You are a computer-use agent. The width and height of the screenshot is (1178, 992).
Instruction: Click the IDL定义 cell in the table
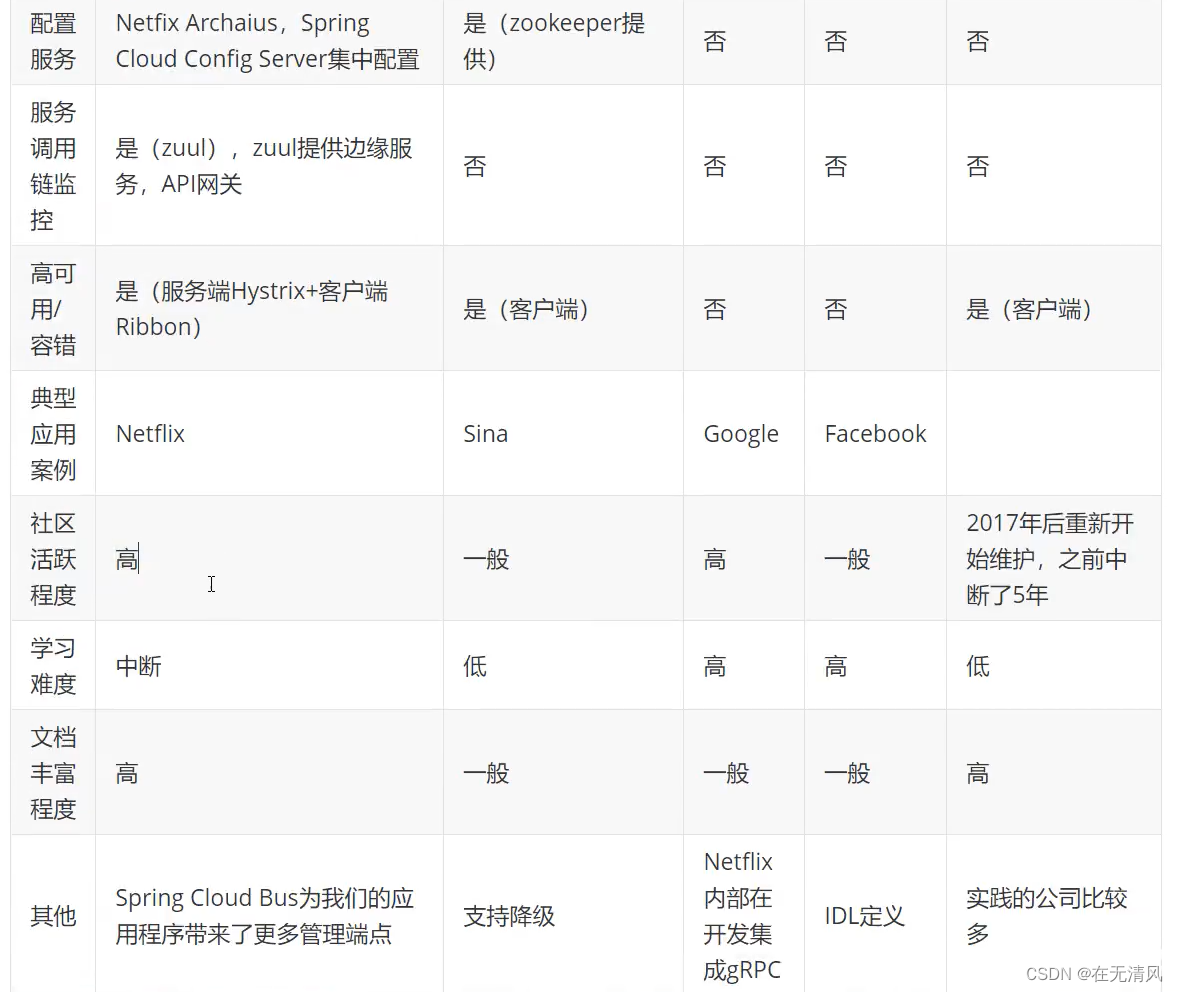click(x=864, y=916)
